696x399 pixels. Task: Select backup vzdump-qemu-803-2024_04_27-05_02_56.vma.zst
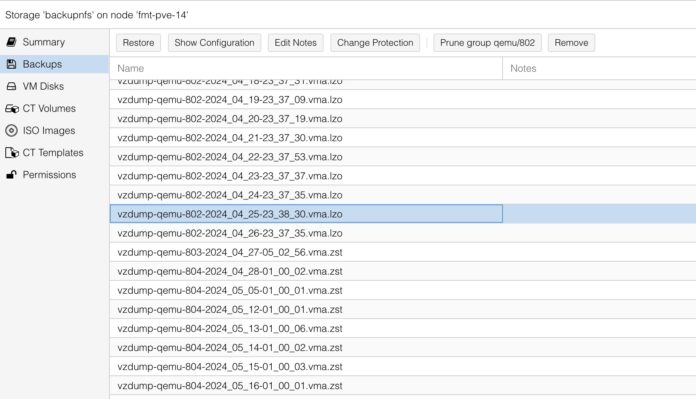403,252
